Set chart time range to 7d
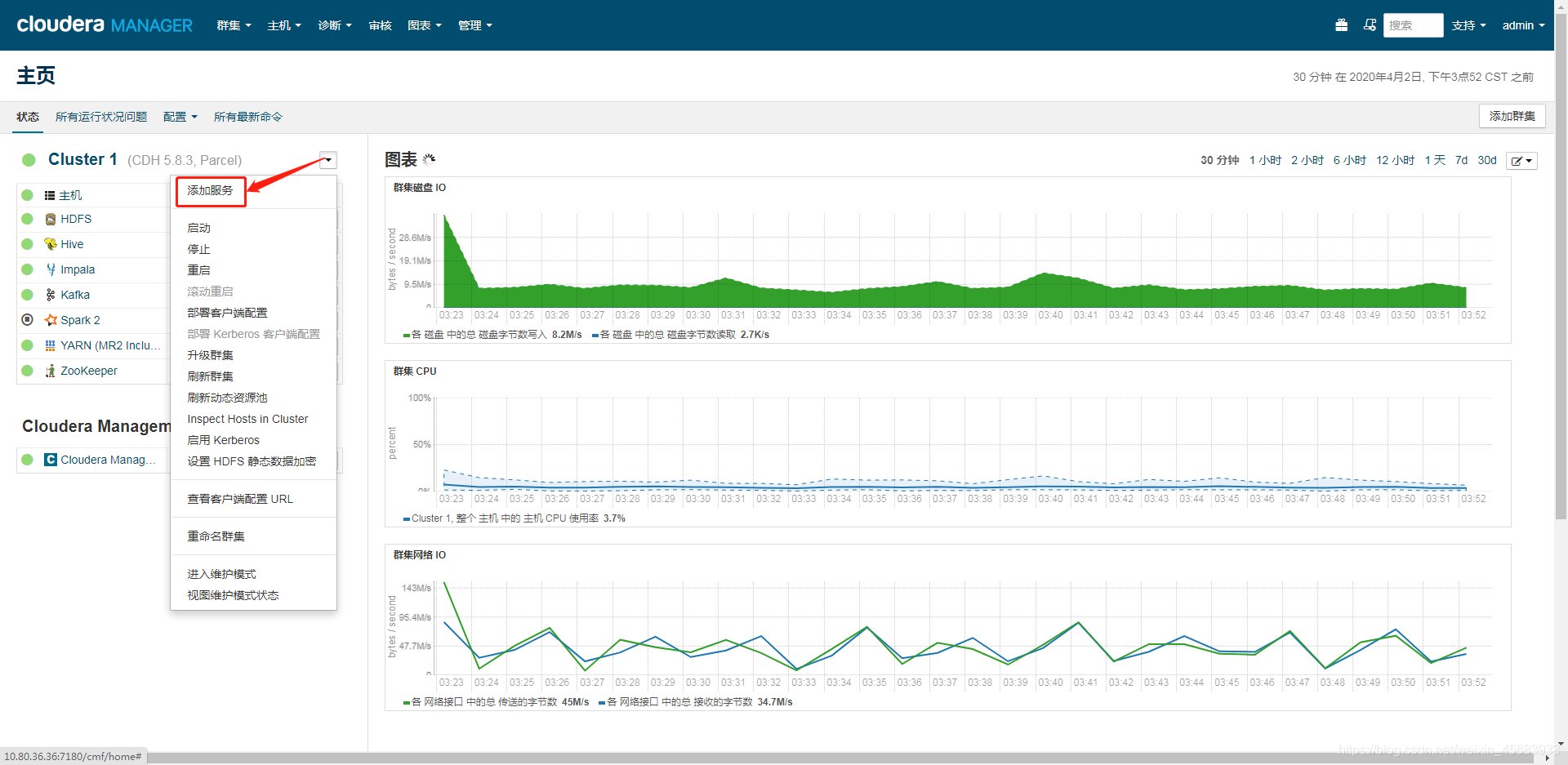 coord(1461,160)
